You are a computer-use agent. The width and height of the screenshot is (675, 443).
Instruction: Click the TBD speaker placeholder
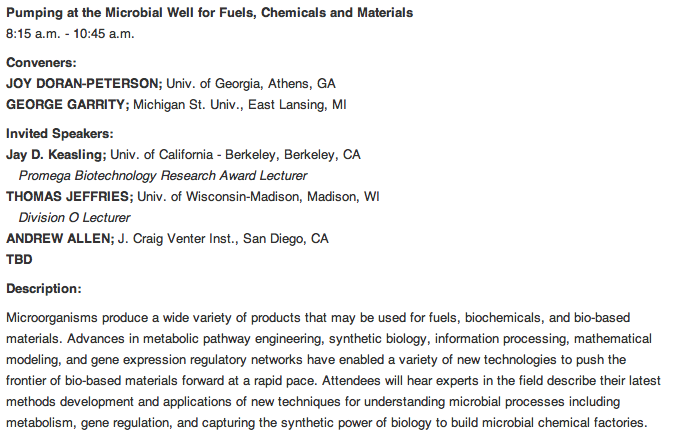(20, 259)
